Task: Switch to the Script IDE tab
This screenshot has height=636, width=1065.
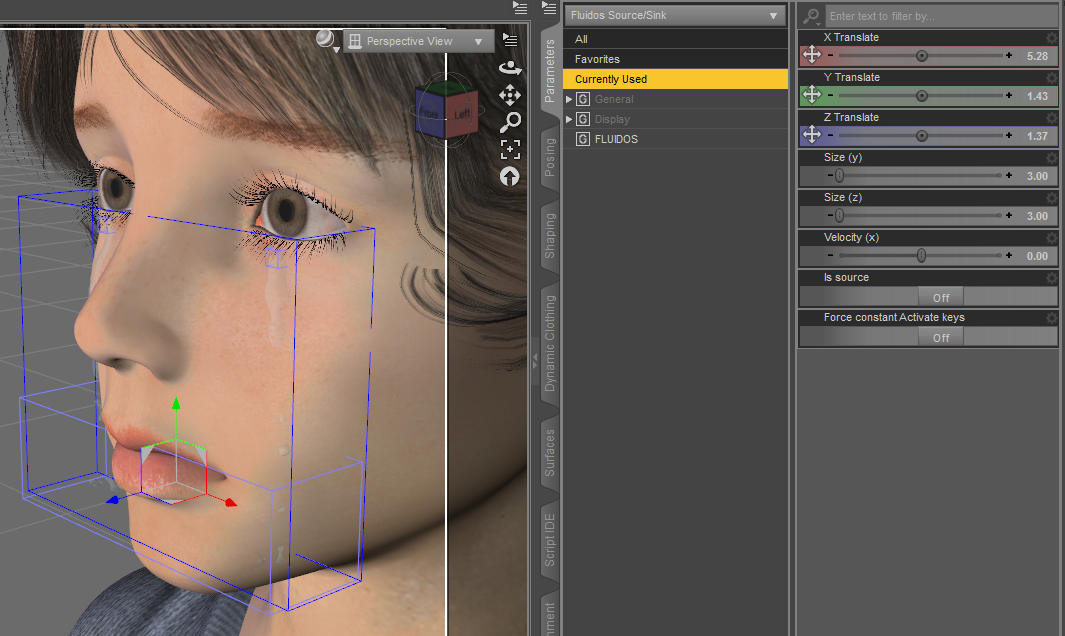Action: pos(549,540)
